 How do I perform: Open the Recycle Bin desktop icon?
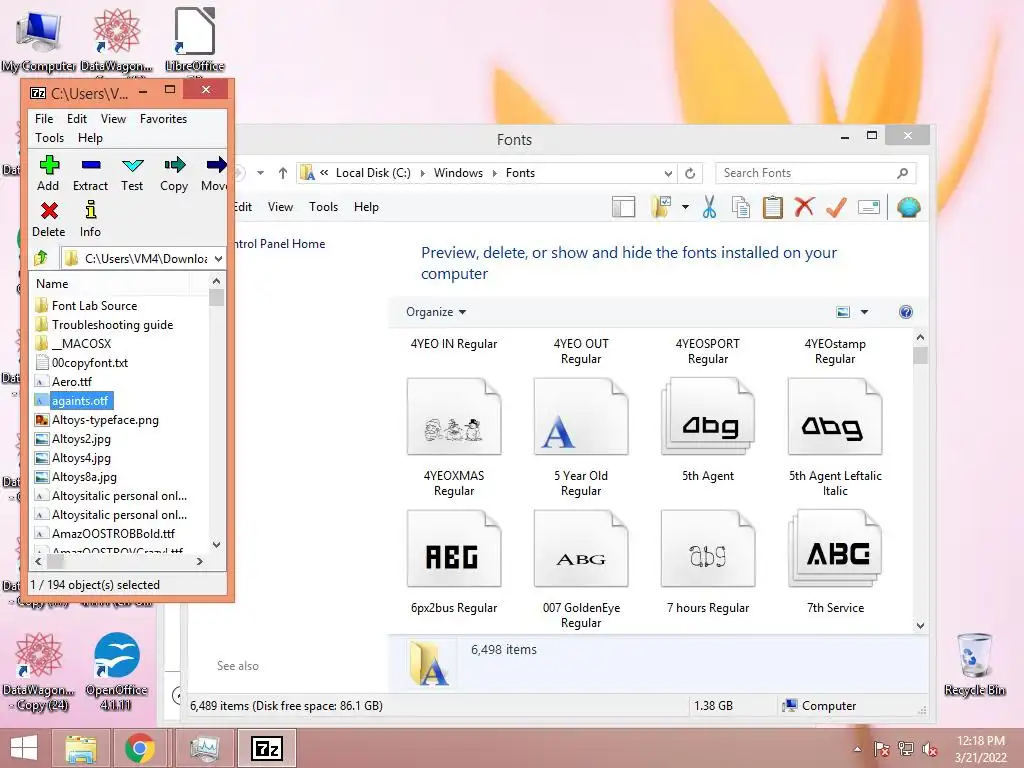(x=974, y=665)
